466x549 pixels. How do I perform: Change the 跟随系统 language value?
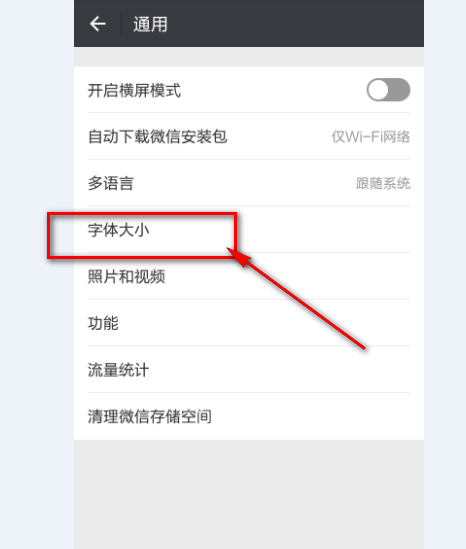click(383, 183)
